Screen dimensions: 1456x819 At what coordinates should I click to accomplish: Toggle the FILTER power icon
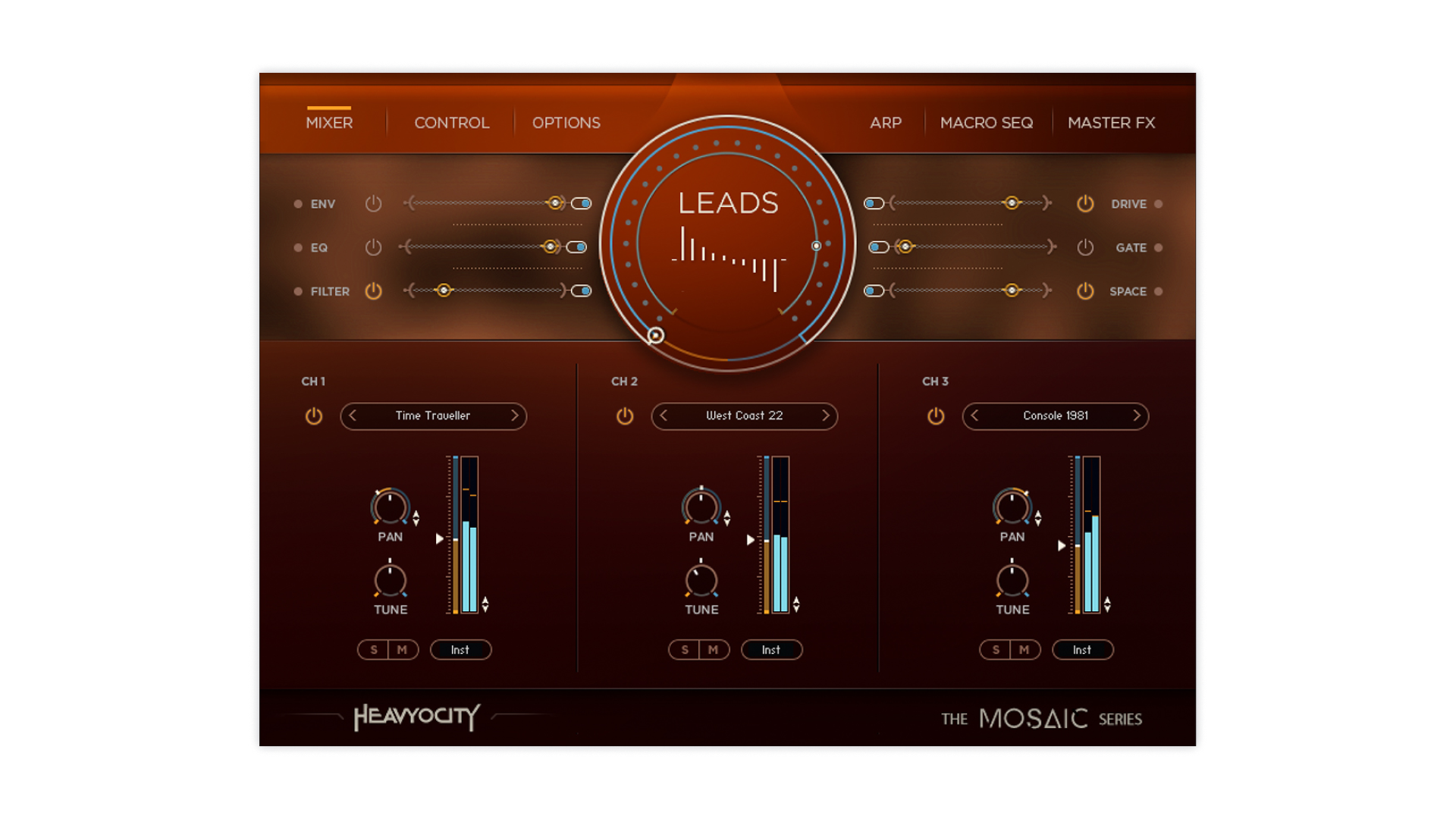coord(373,290)
